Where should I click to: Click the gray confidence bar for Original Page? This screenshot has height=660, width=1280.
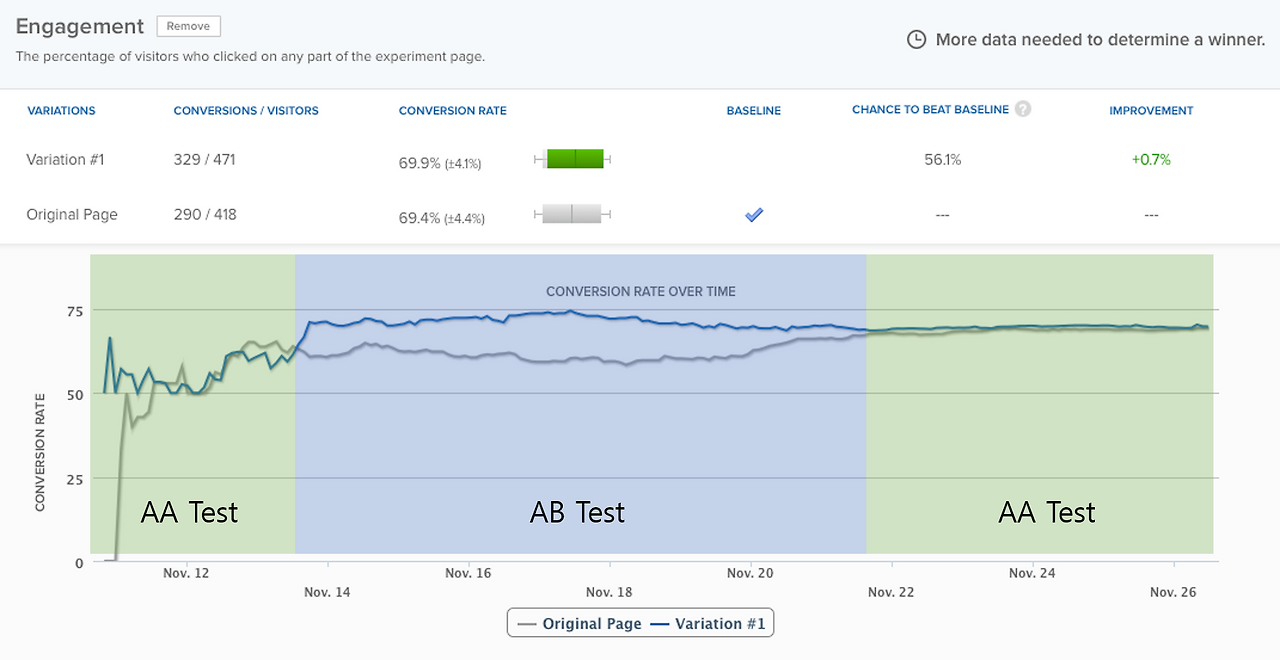(572, 213)
